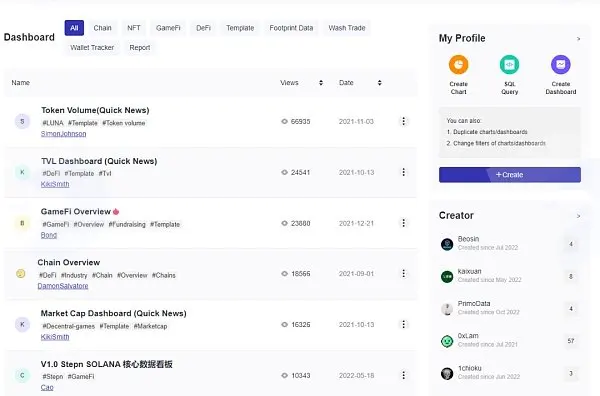Expand the My Profile section arrow
600x396 pixels.
[578, 39]
